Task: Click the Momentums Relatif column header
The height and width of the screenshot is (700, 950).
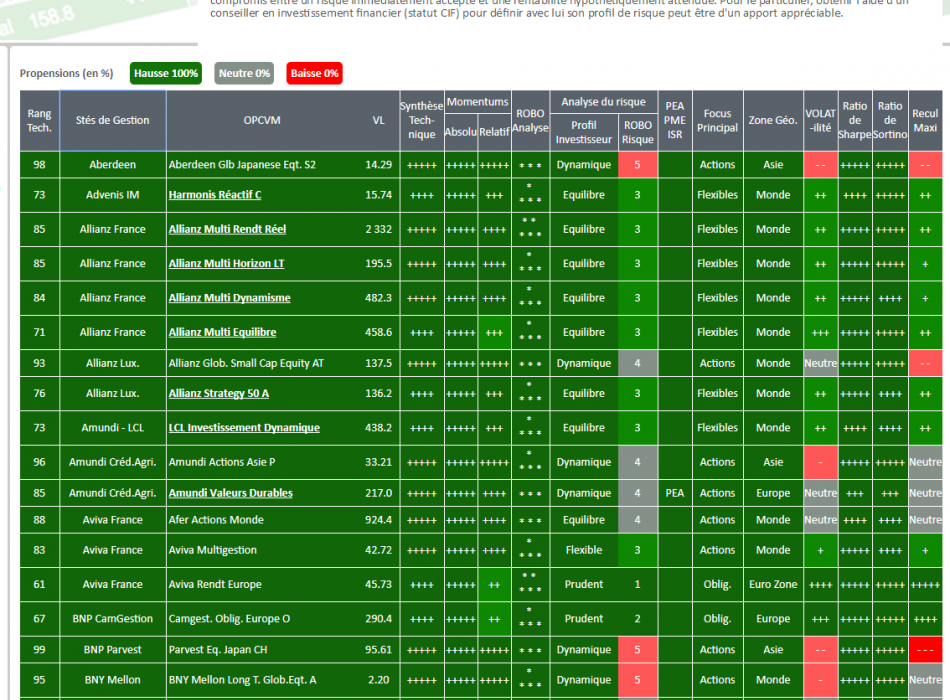Action: 494,132
